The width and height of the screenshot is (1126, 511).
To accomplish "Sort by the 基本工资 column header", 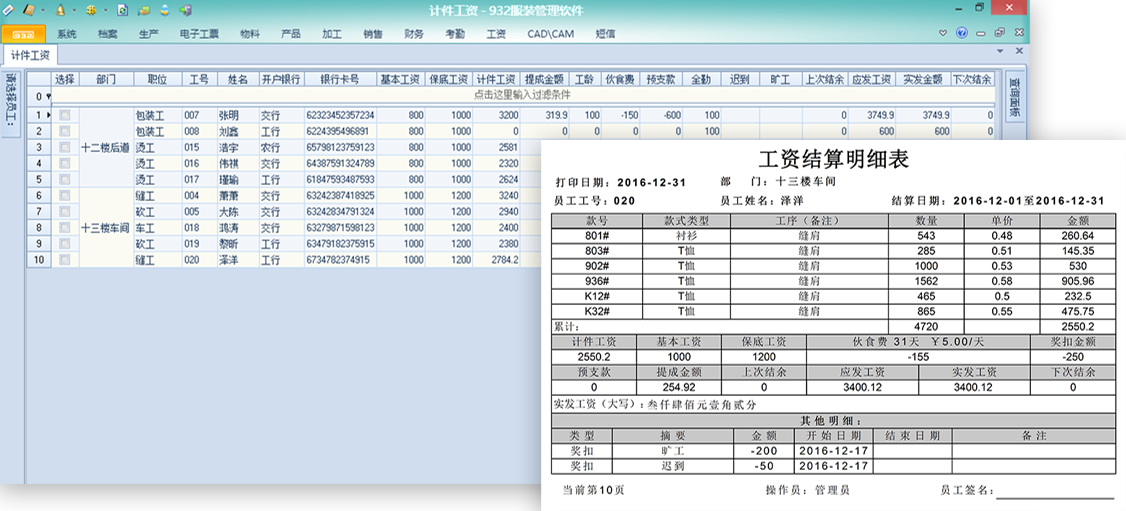I will pyautogui.click(x=401, y=79).
